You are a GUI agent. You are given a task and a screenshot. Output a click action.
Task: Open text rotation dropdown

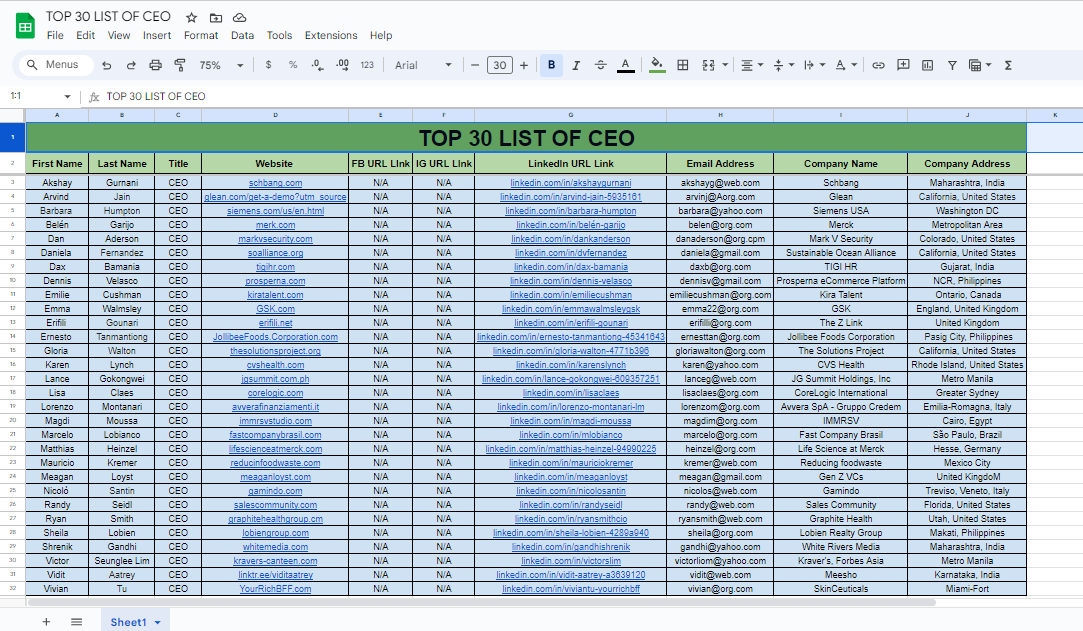click(845, 65)
